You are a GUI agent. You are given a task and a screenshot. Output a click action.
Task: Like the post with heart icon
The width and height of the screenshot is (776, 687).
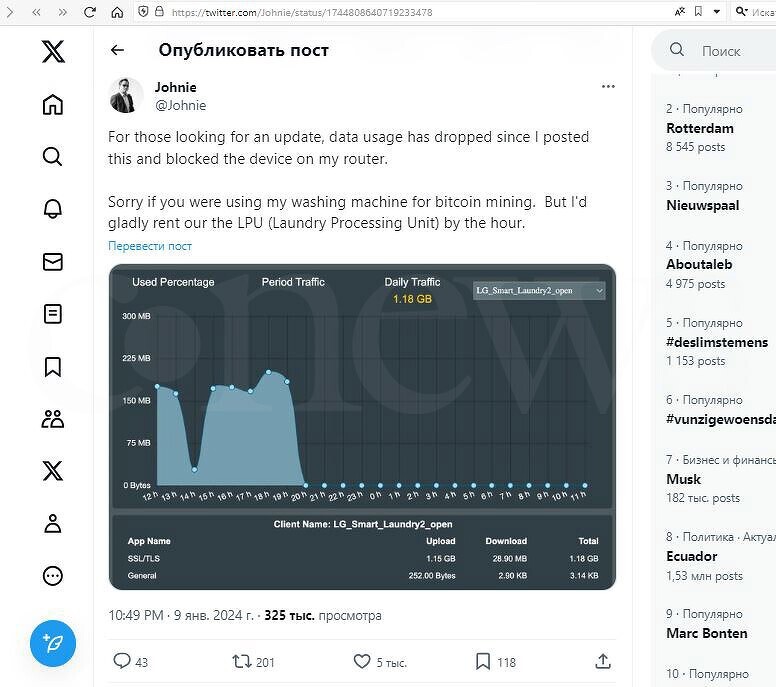pos(362,661)
